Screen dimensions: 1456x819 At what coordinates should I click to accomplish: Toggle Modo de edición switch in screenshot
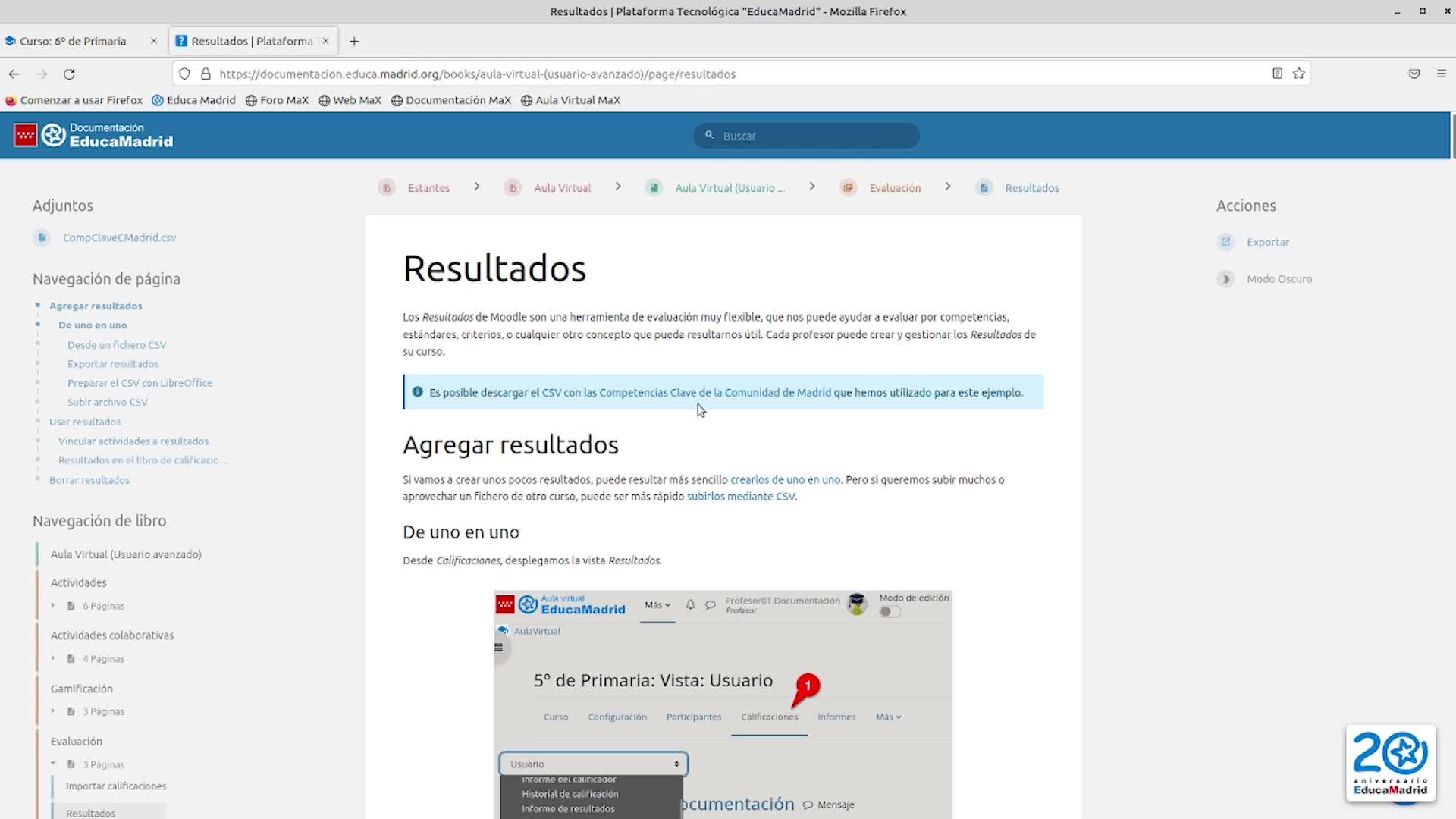[890, 612]
